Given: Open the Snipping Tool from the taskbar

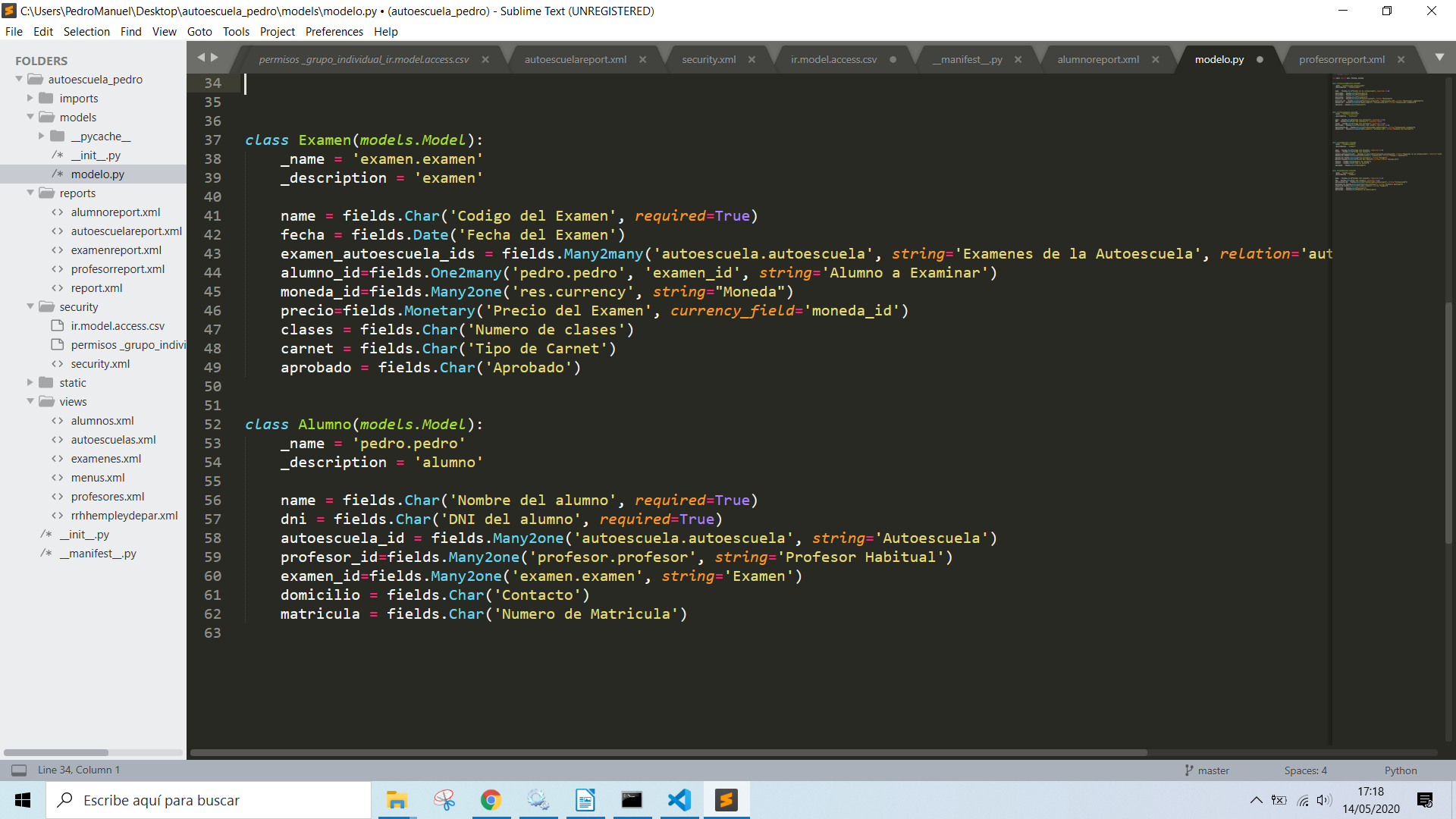Looking at the screenshot, I should coord(444,800).
